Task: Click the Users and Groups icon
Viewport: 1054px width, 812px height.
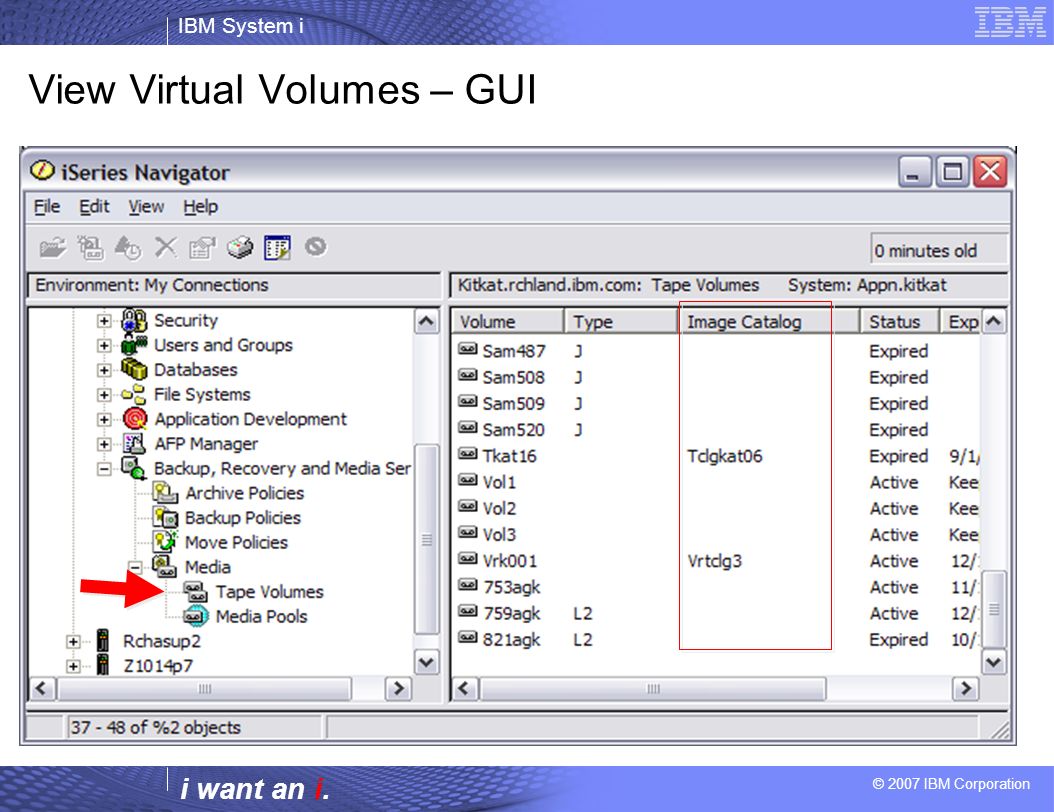Action: 134,345
